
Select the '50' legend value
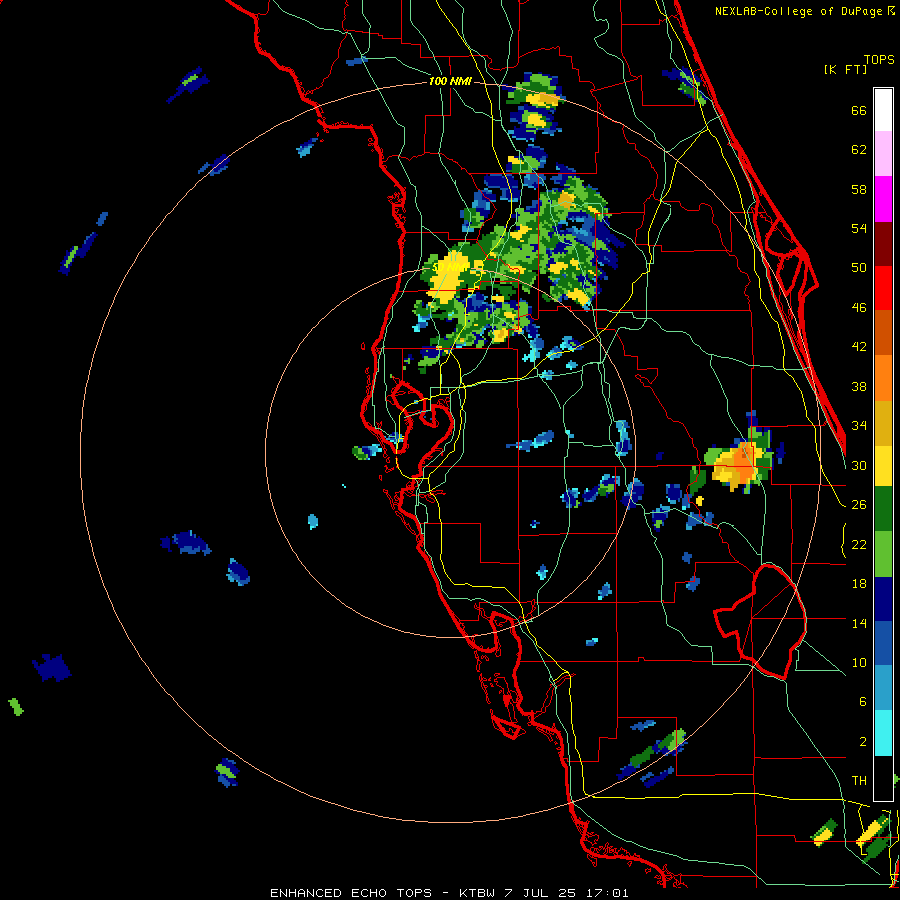click(859, 268)
